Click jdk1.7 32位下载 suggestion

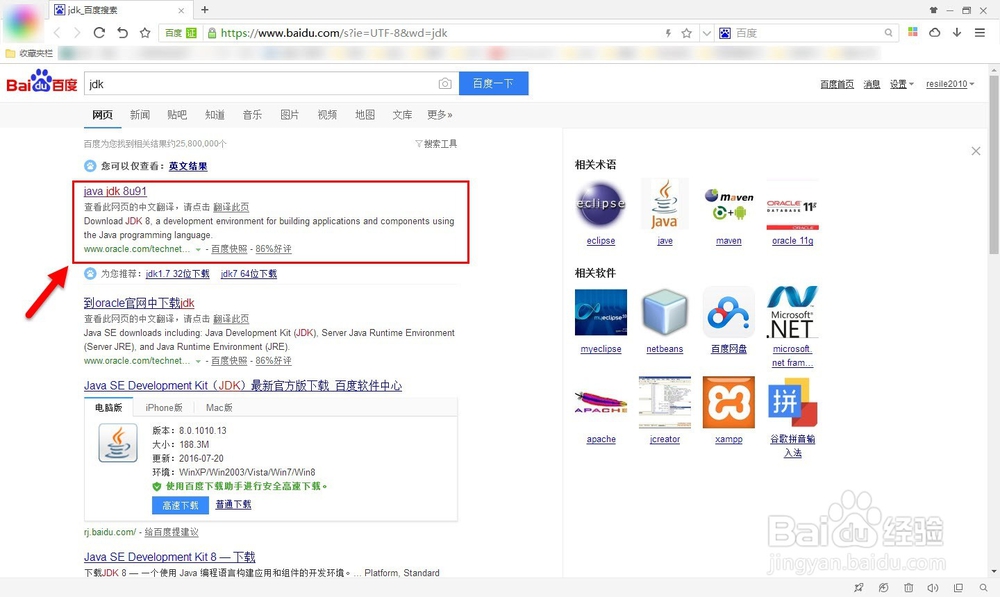[x=177, y=274]
